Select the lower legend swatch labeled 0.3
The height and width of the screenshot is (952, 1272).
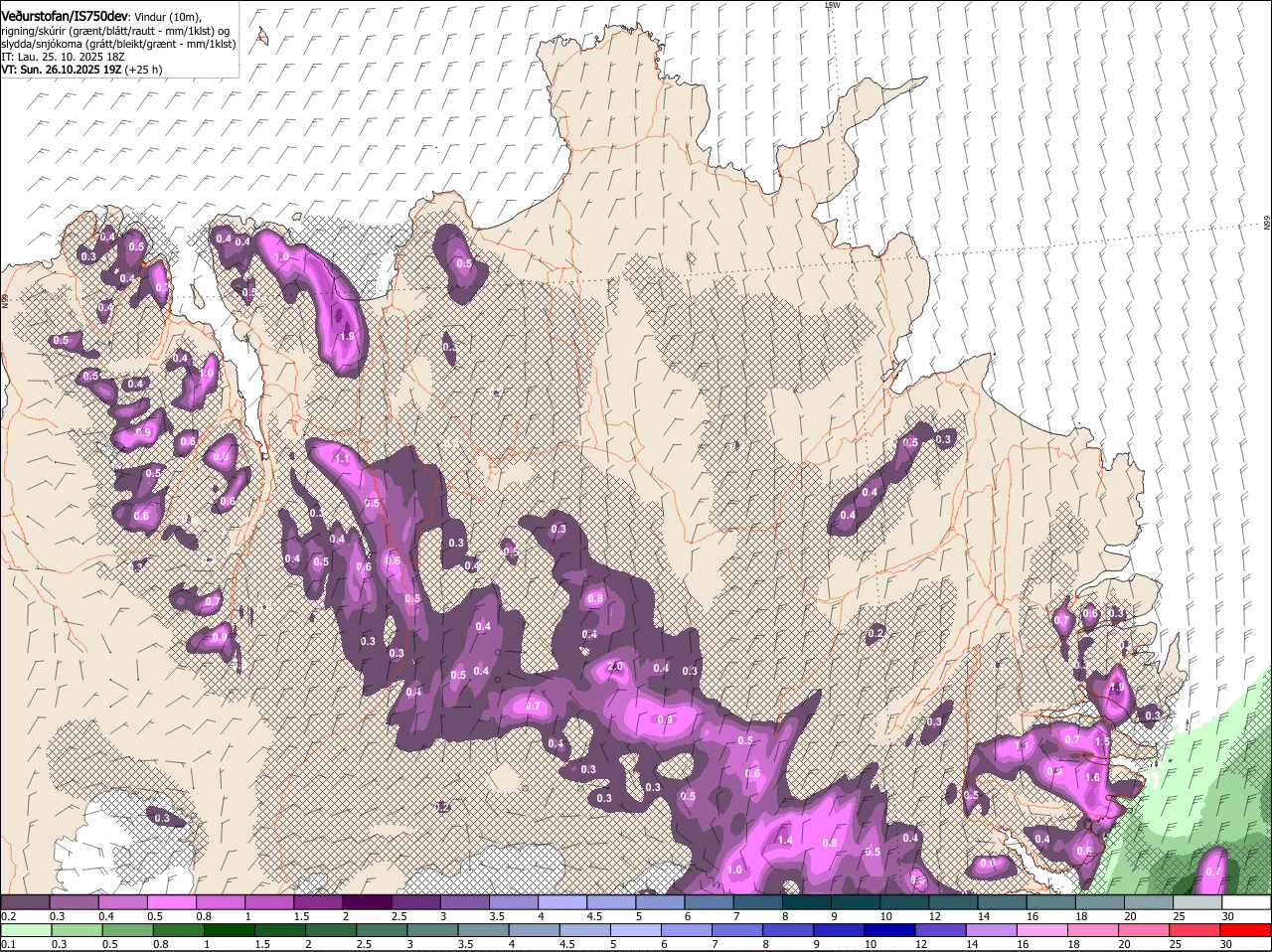(78, 931)
